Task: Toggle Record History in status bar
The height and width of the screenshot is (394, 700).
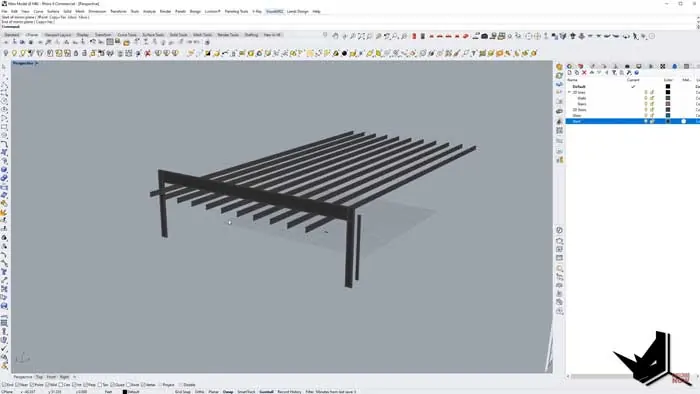Action: pos(289,391)
